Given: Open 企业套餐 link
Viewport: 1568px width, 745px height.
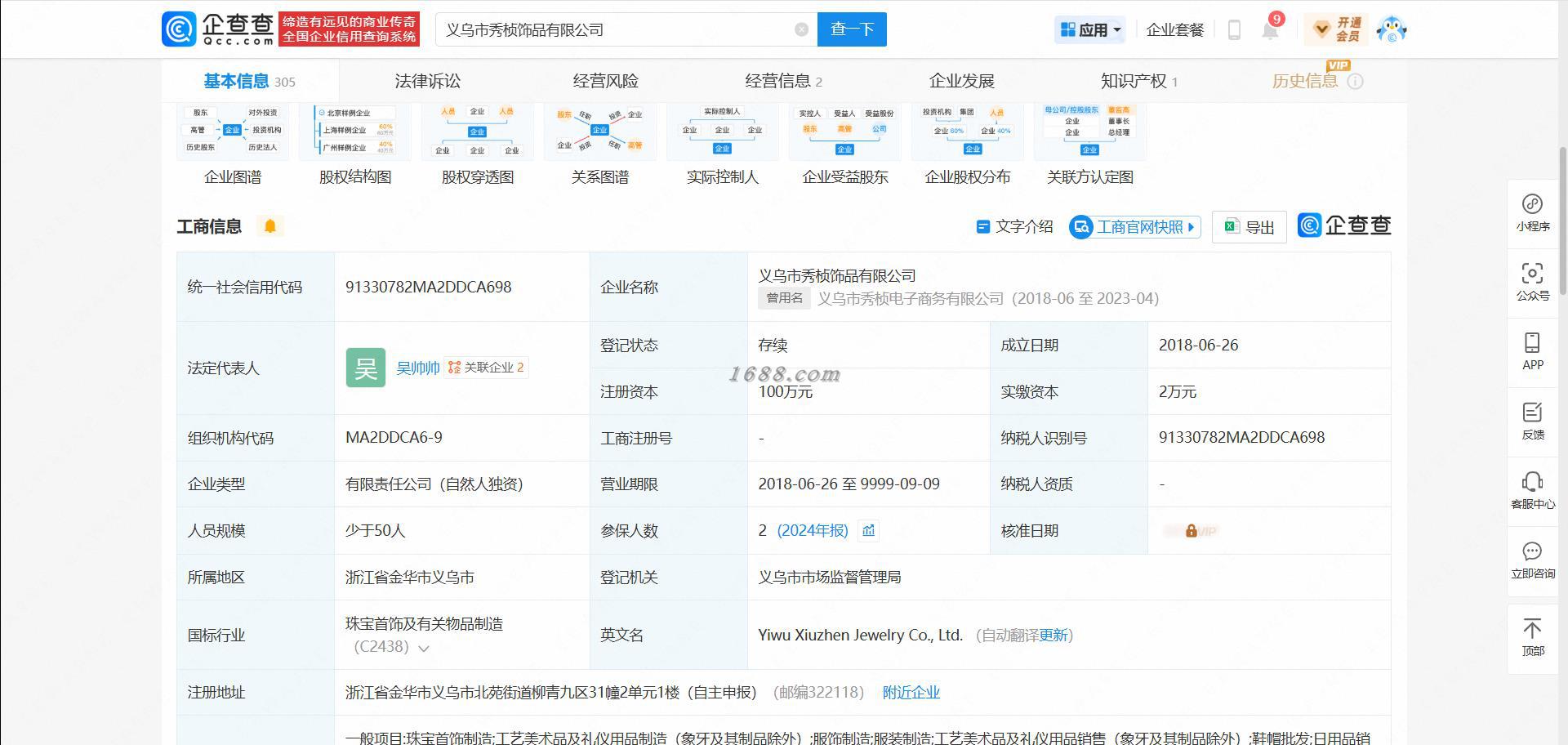Looking at the screenshot, I should (x=1175, y=30).
